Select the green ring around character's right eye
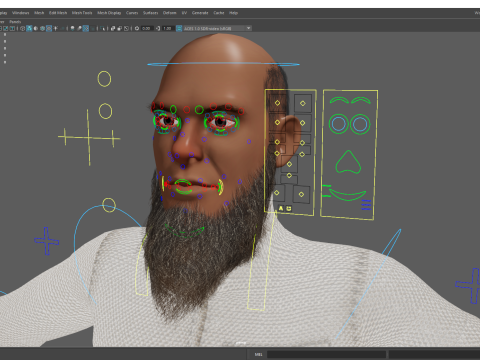Viewport: 480px width, 360px height. pyautogui.click(x=166, y=121)
